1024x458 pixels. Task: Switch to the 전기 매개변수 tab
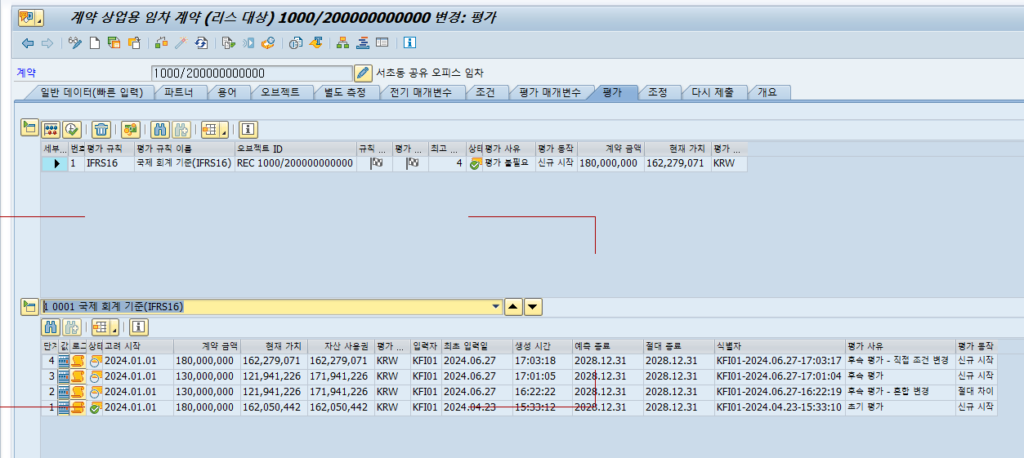pos(420,93)
